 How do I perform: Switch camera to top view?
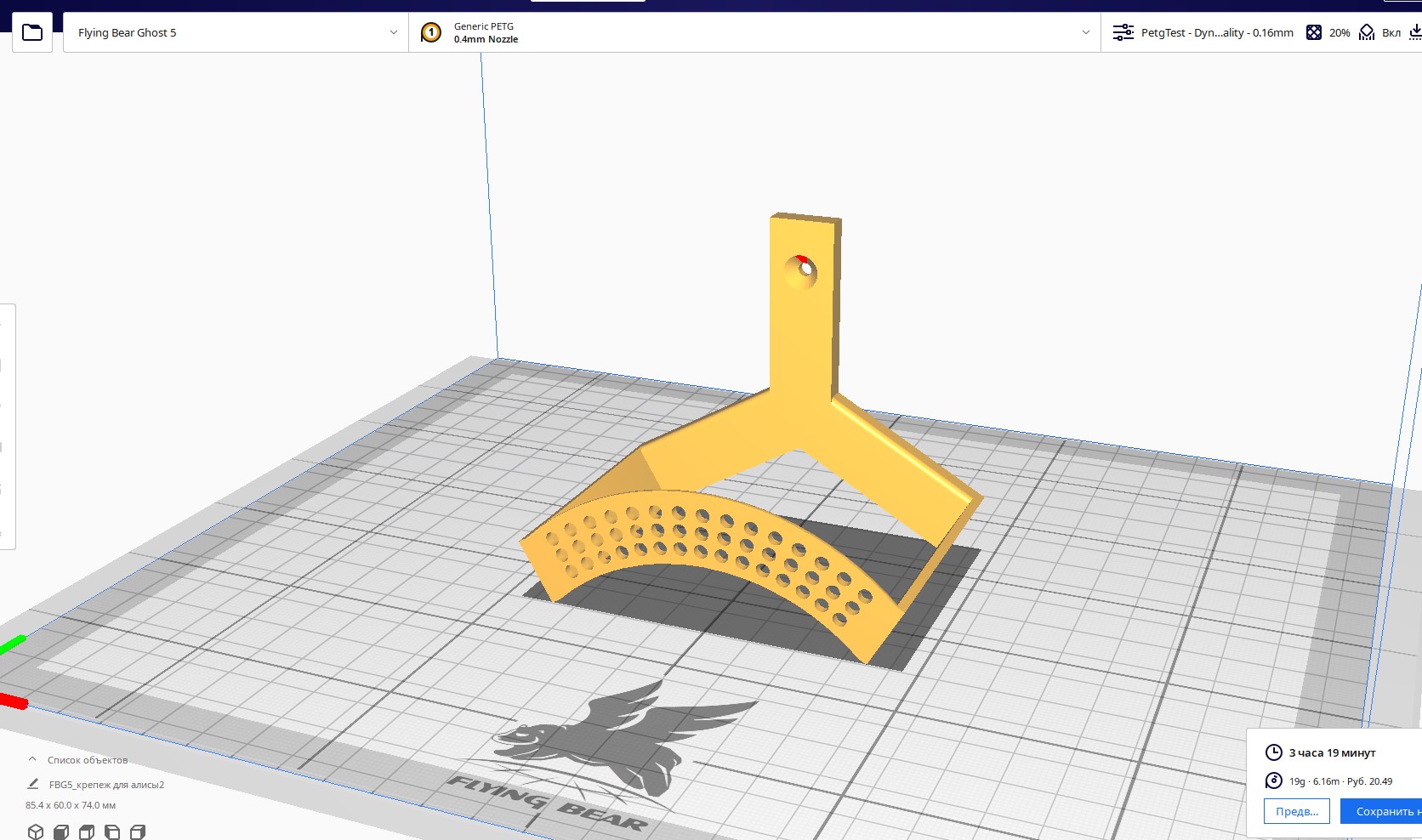click(x=87, y=831)
